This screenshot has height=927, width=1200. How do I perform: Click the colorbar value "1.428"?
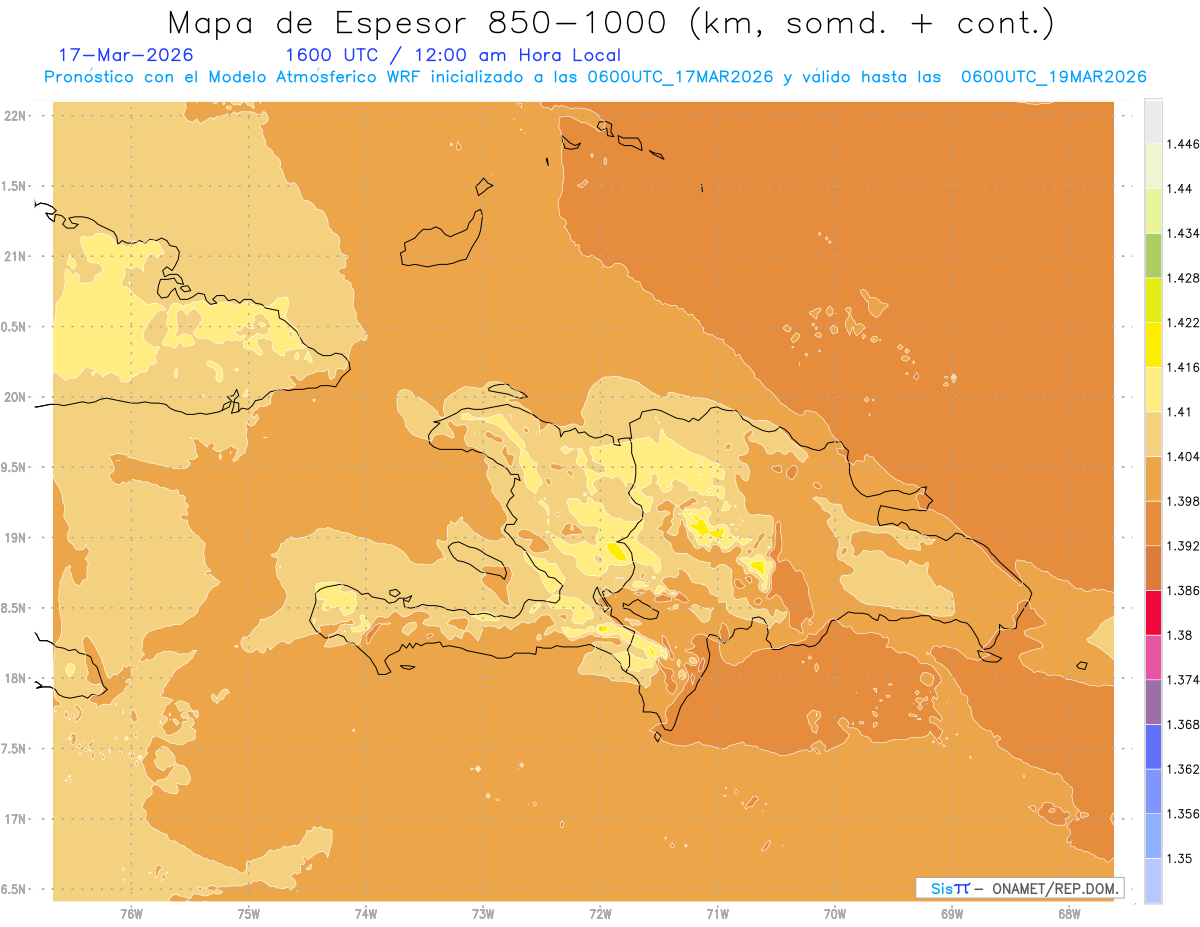coord(1184,278)
